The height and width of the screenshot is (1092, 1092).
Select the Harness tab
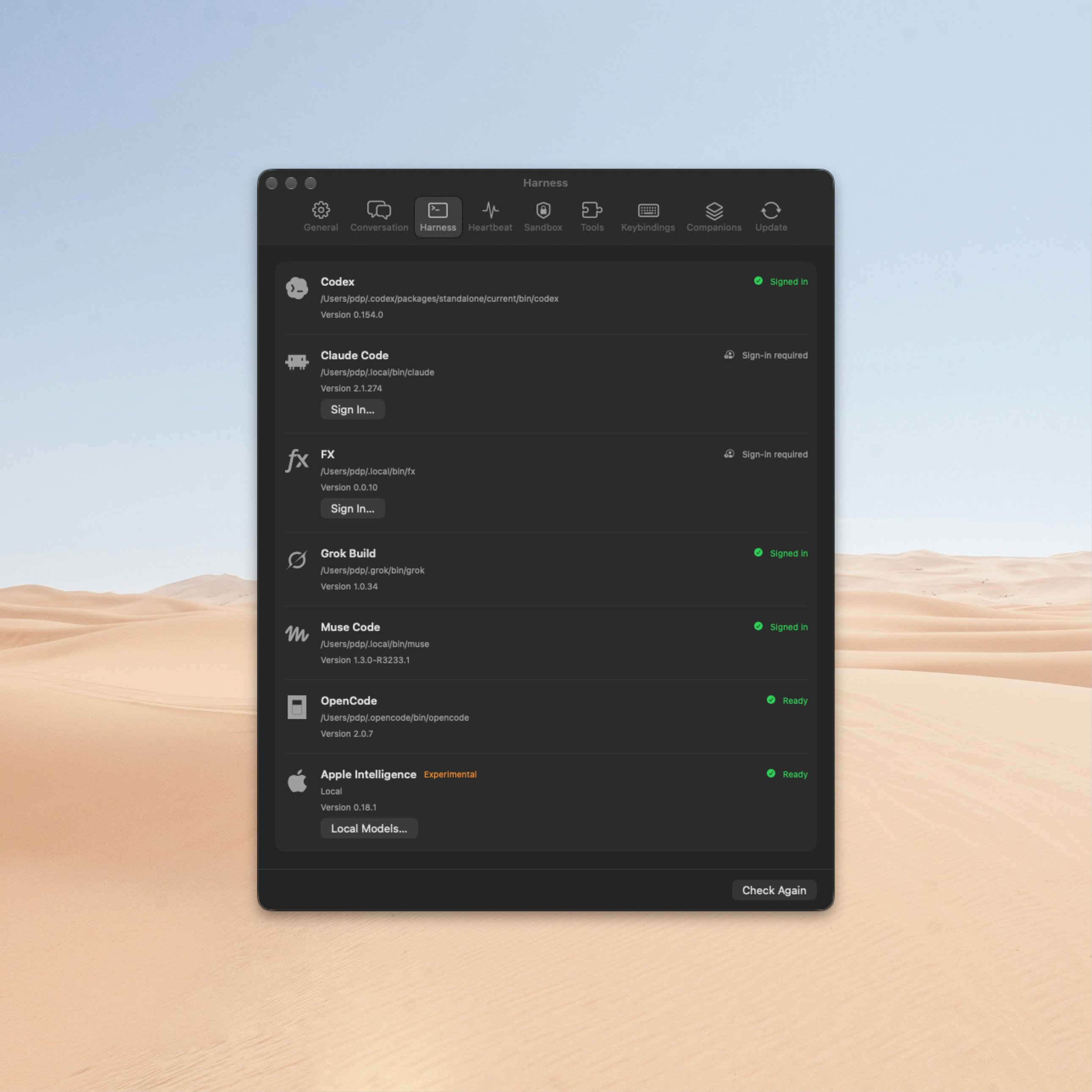[438, 216]
